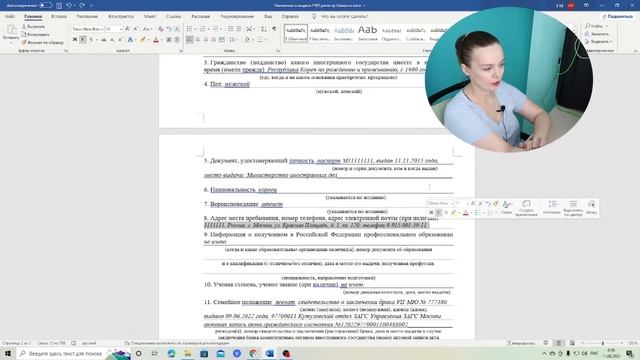Center alignment button in mini toolbar
640x360 pixels.
point(573,207)
